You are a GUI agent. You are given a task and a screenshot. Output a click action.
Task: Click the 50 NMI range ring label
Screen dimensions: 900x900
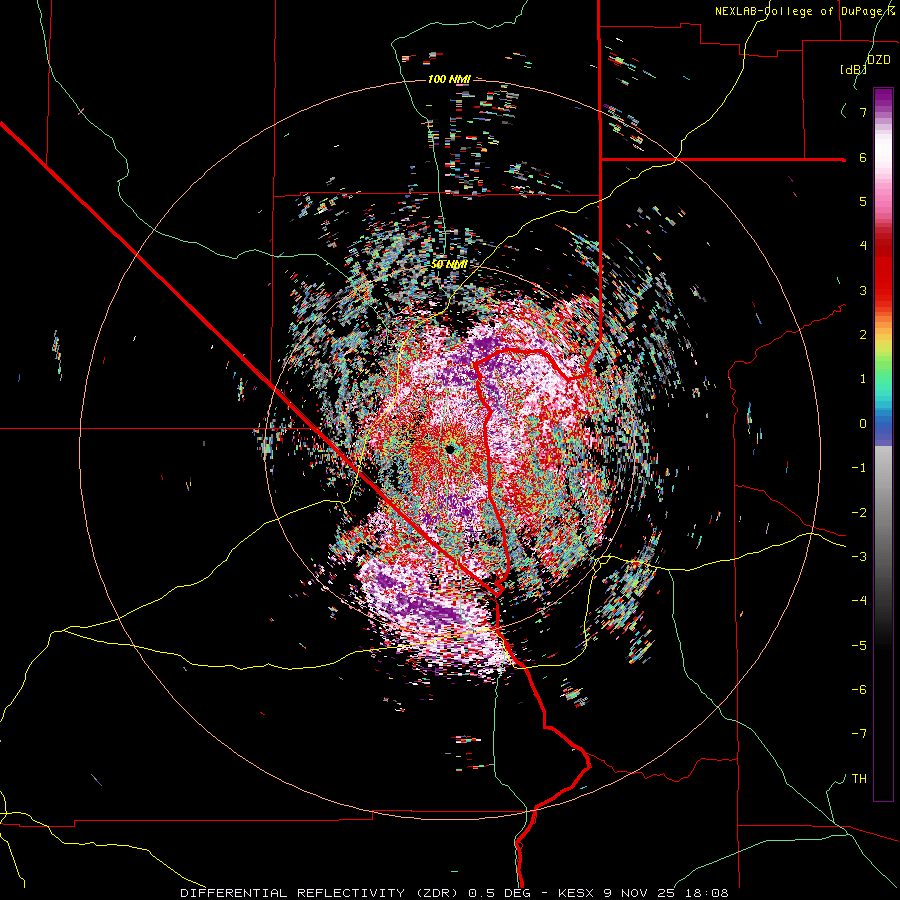(x=449, y=265)
